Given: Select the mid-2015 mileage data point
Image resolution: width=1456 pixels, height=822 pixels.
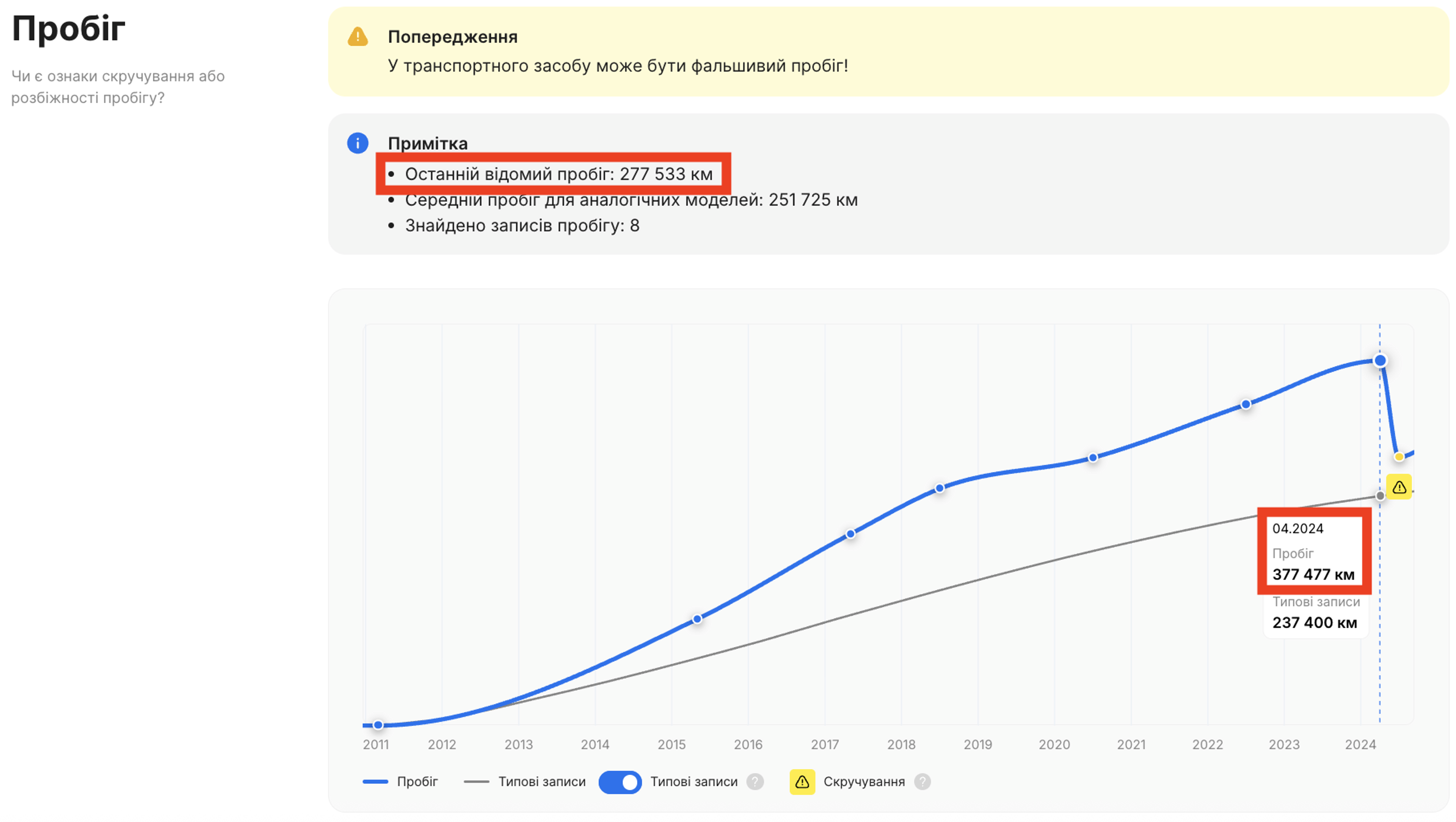Looking at the screenshot, I should pyautogui.click(x=697, y=619).
